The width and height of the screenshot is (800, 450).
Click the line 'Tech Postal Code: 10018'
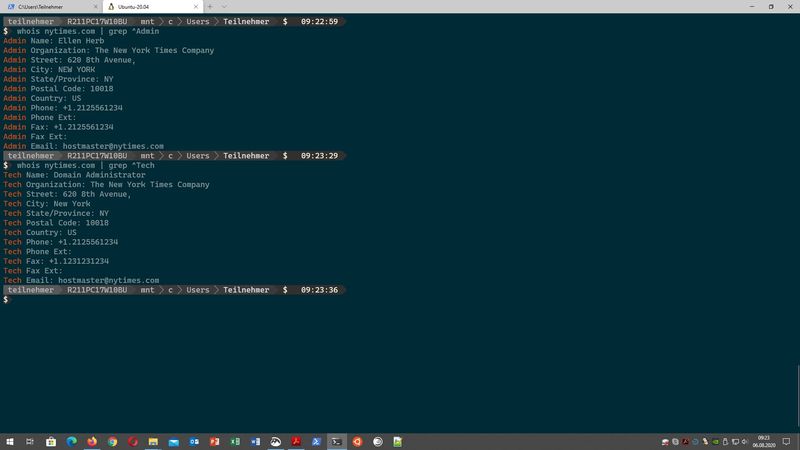[x=56, y=223]
